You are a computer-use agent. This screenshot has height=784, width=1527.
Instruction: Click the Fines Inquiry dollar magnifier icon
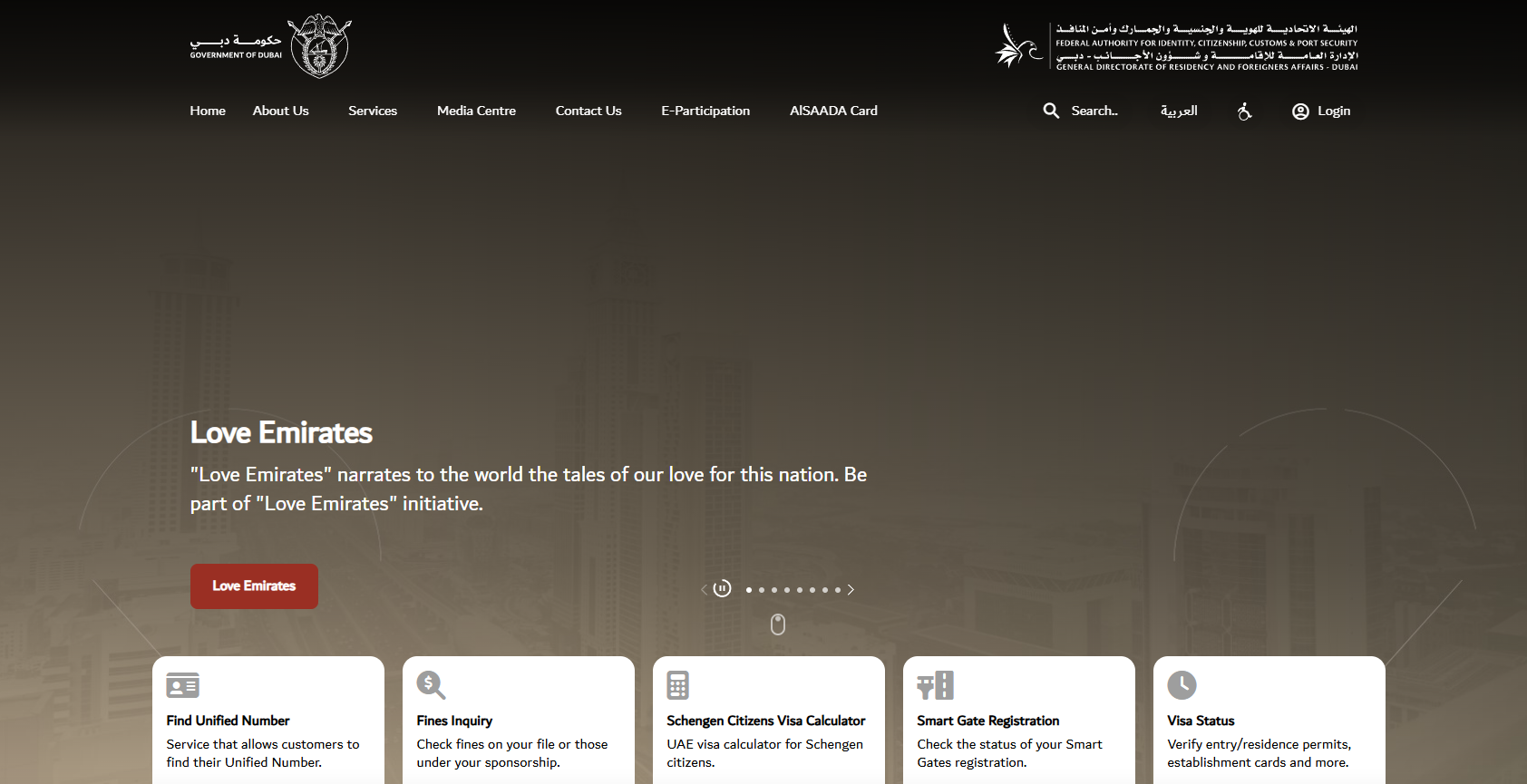coord(431,685)
